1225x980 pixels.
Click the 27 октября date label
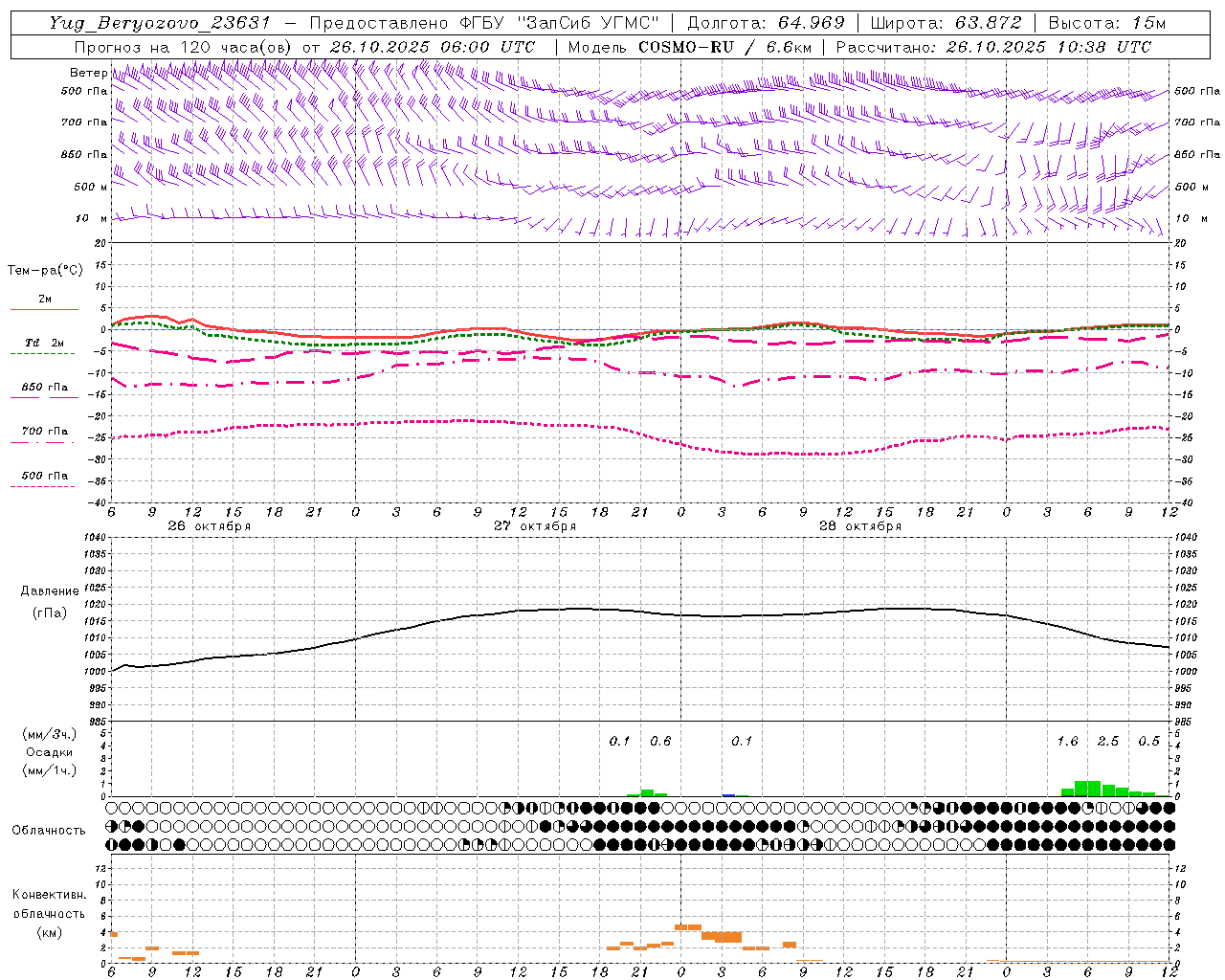coord(535,526)
